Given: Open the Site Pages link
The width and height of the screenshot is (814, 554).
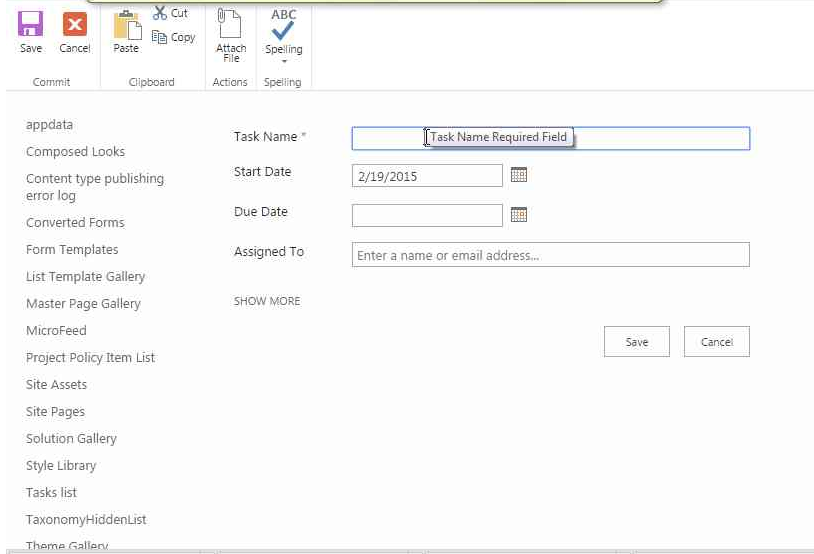Looking at the screenshot, I should tap(56, 412).
